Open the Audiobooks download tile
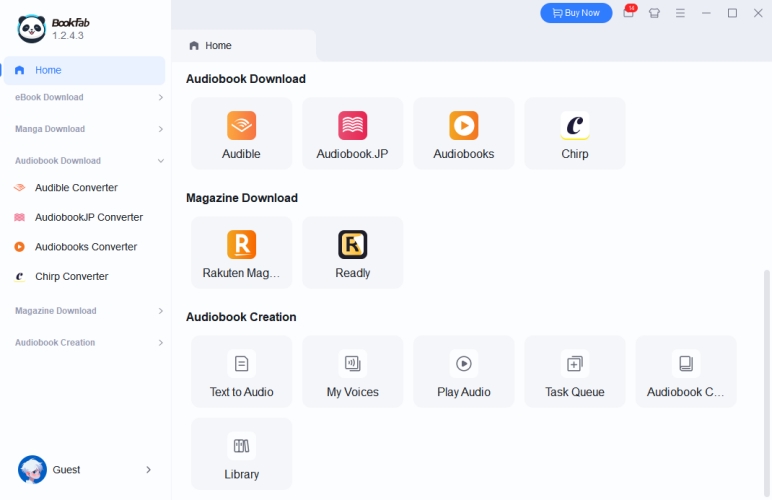The image size is (772, 500). point(464,133)
